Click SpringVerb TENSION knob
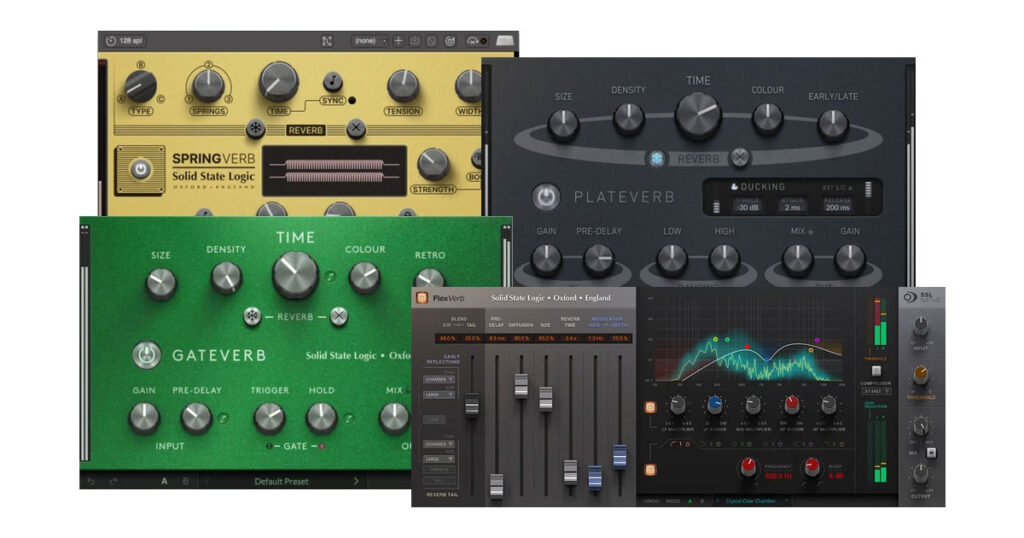This screenshot has width=1024, height=538. point(403,86)
